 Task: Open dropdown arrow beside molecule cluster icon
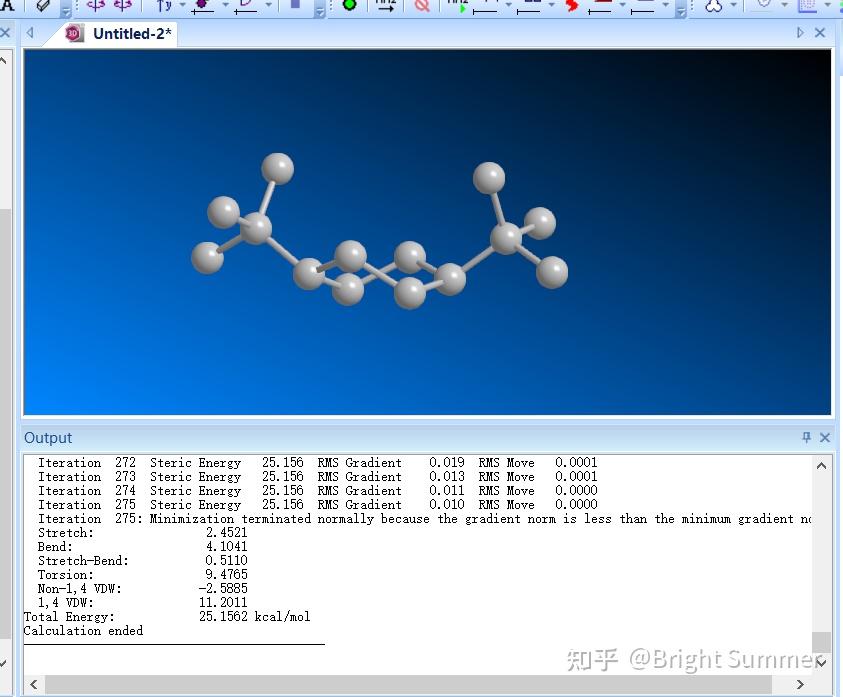[x=736, y=6]
